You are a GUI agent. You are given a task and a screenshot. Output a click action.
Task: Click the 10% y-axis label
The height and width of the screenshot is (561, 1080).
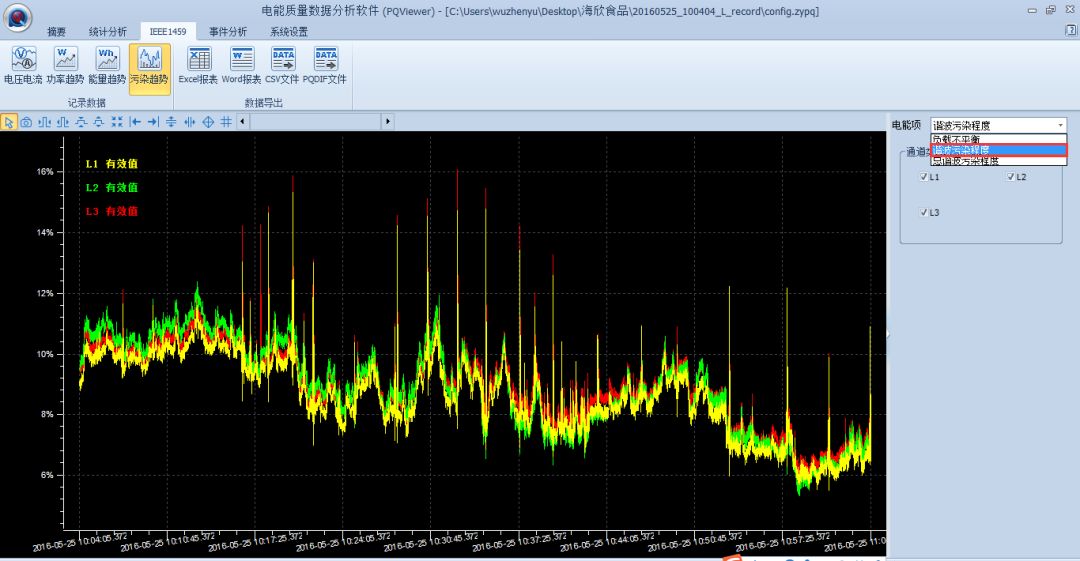(x=45, y=354)
